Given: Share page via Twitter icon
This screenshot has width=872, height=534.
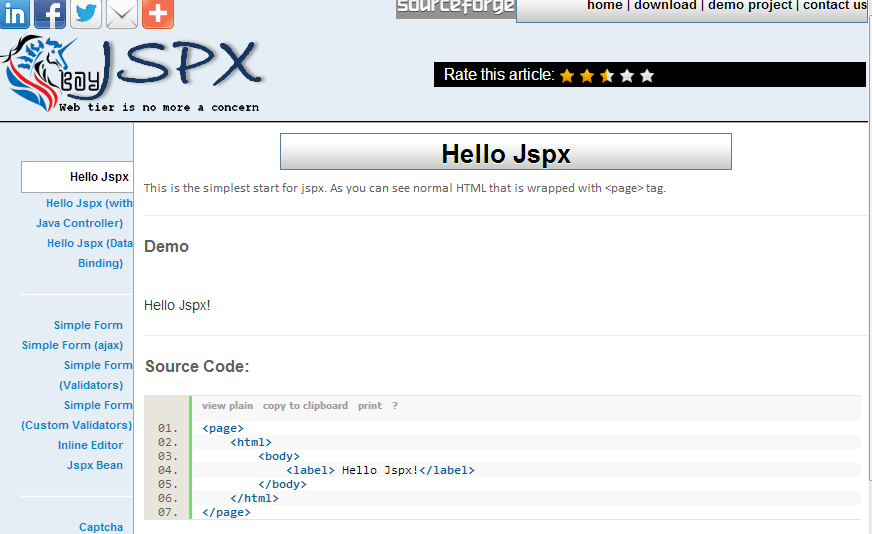Looking at the screenshot, I should (x=86, y=13).
